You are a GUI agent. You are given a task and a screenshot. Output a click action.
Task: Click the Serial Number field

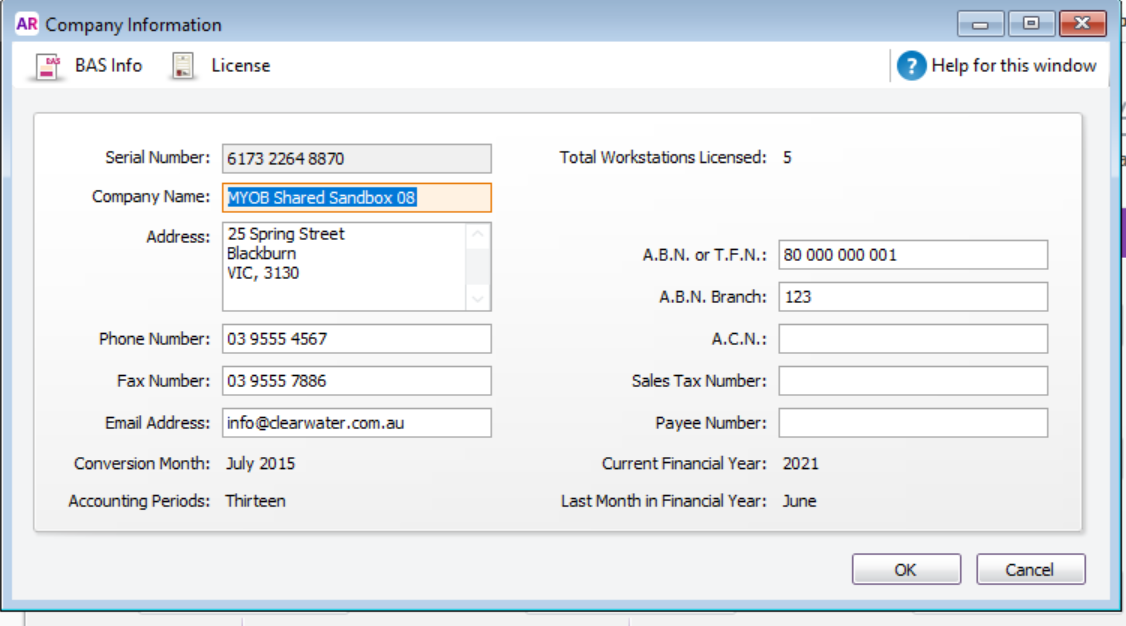(357, 159)
